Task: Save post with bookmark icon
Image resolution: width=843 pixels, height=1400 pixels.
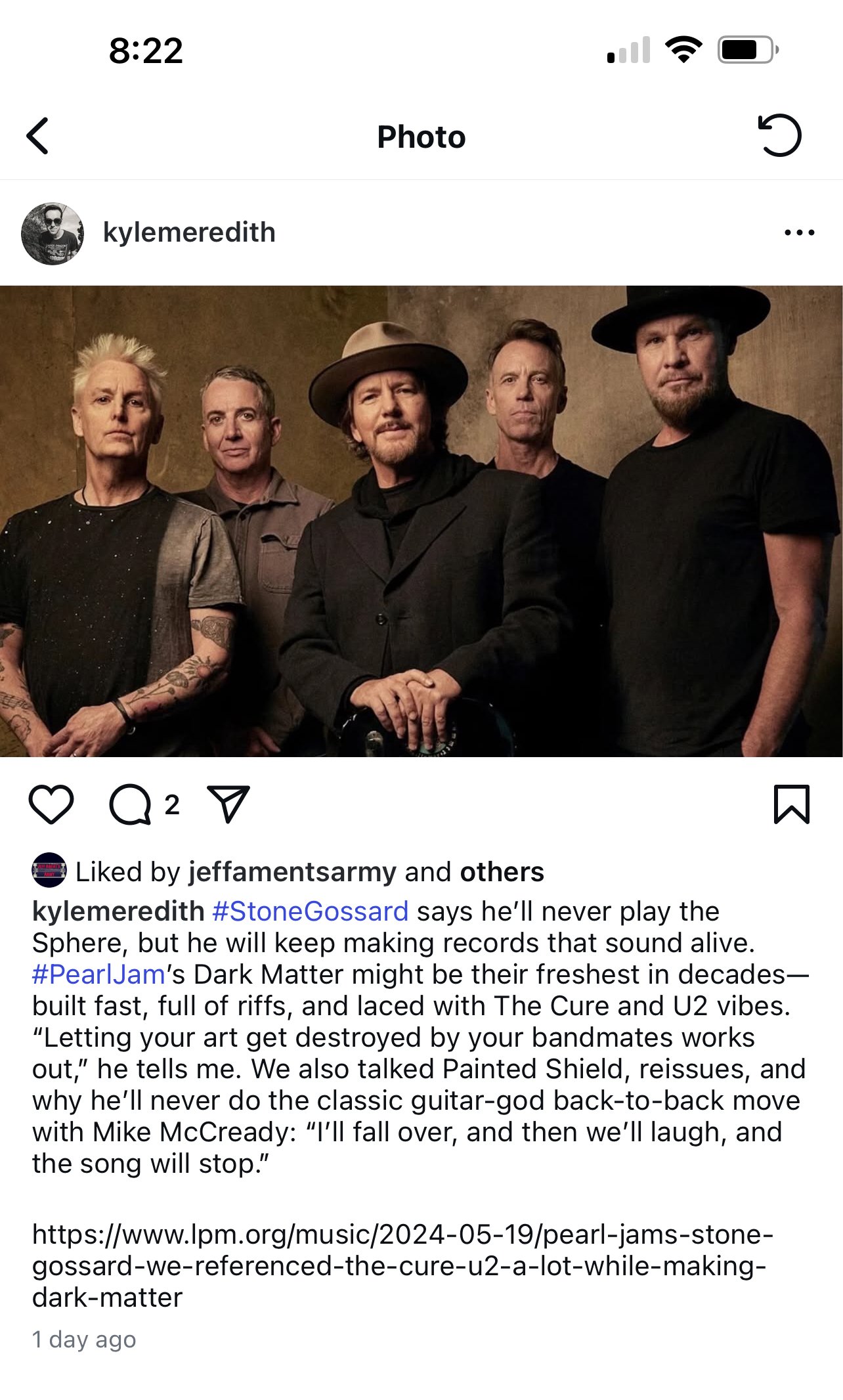Action: 792,804
